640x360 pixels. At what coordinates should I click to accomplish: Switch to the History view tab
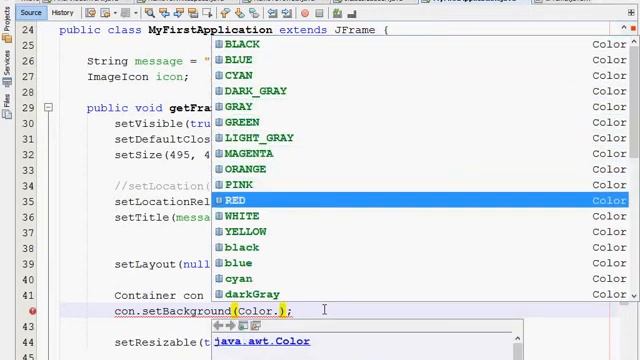click(x=62, y=13)
